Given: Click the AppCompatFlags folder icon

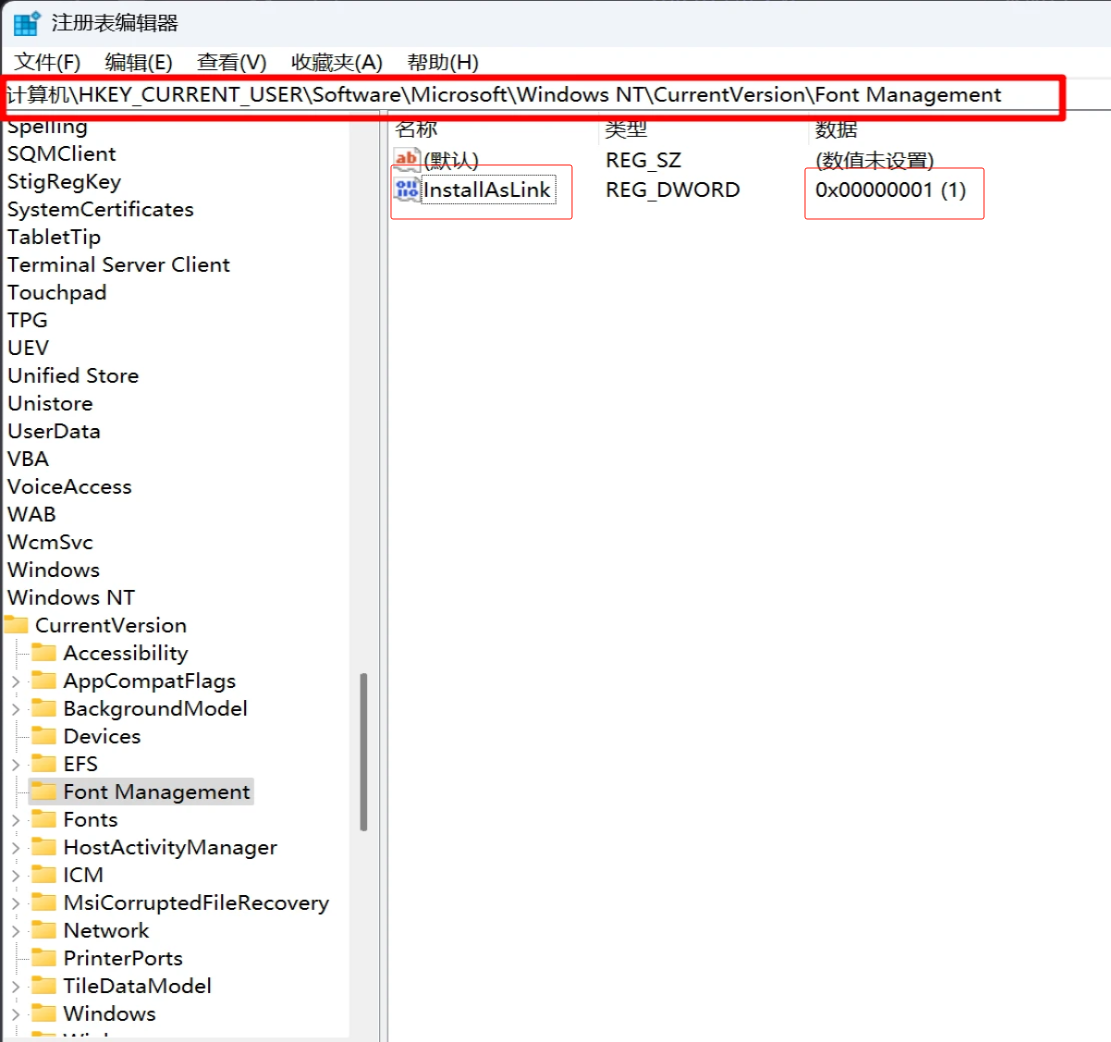Looking at the screenshot, I should pos(44,680).
